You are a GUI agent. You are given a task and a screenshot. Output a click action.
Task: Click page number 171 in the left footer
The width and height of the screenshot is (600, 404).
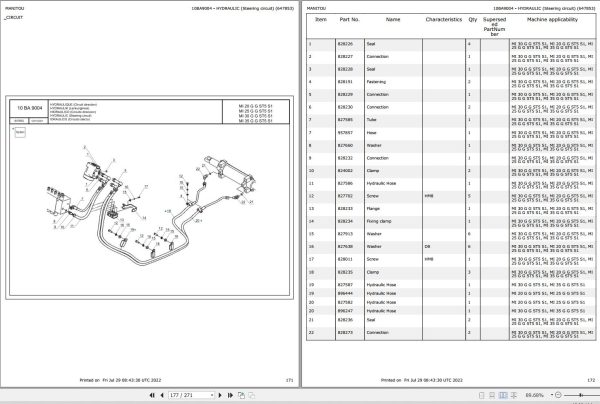[x=289, y=380]
